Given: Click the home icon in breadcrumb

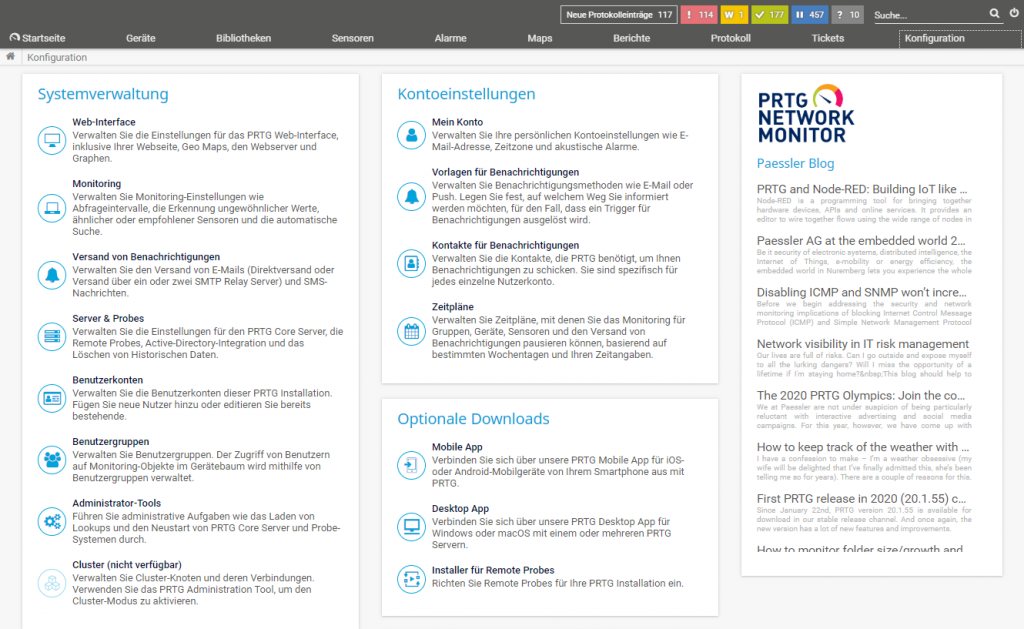Looking at the screenshot, I should click(10, 57).
